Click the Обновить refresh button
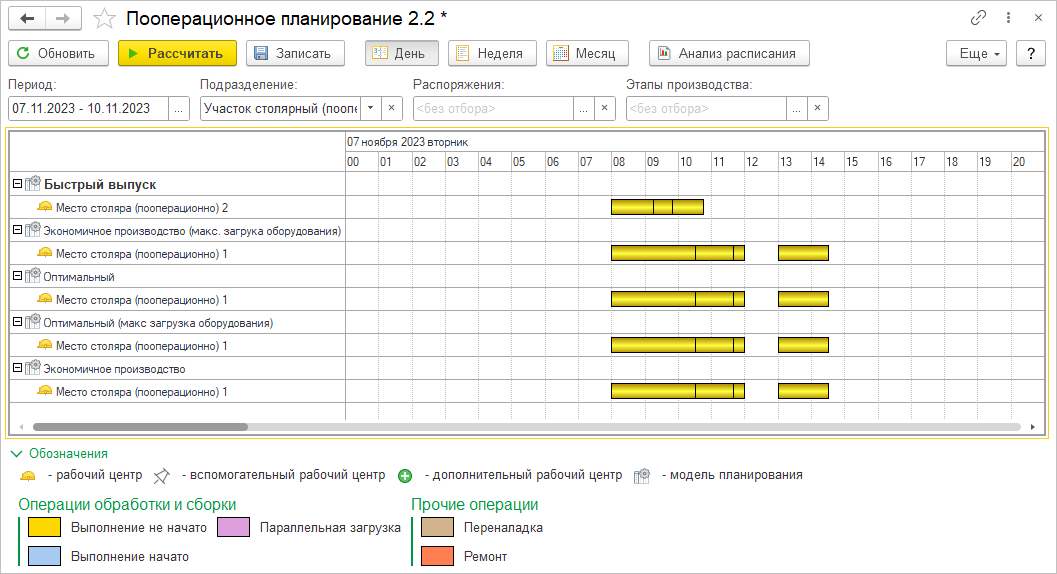The image size is (1057, 574). click(58, 53)
